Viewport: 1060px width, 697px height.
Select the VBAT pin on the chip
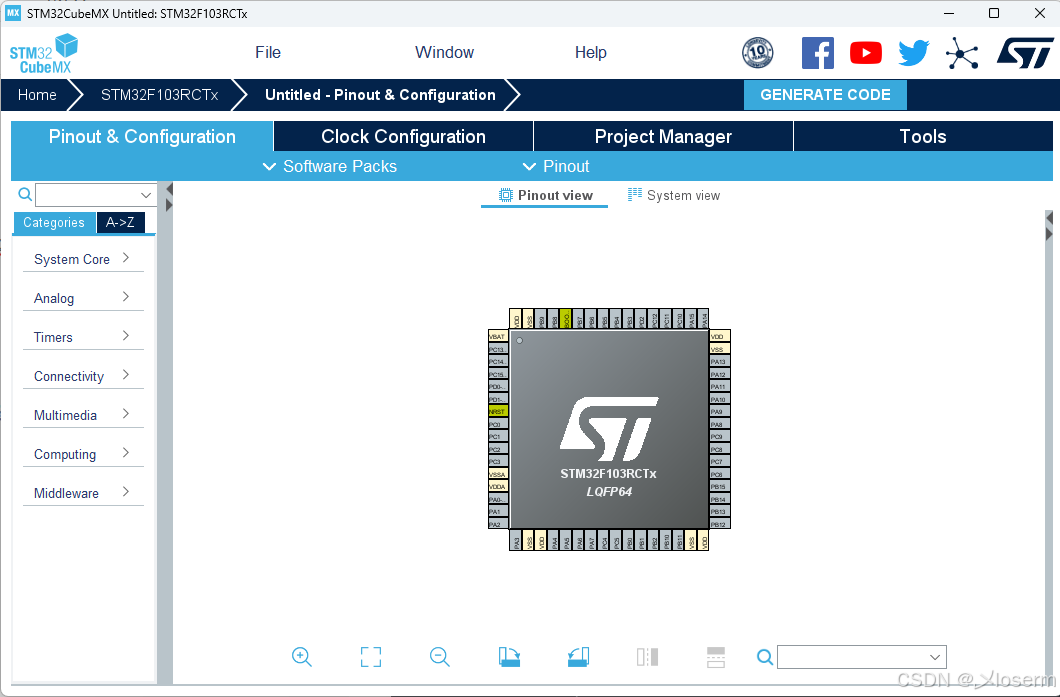[x=498, y=336]
